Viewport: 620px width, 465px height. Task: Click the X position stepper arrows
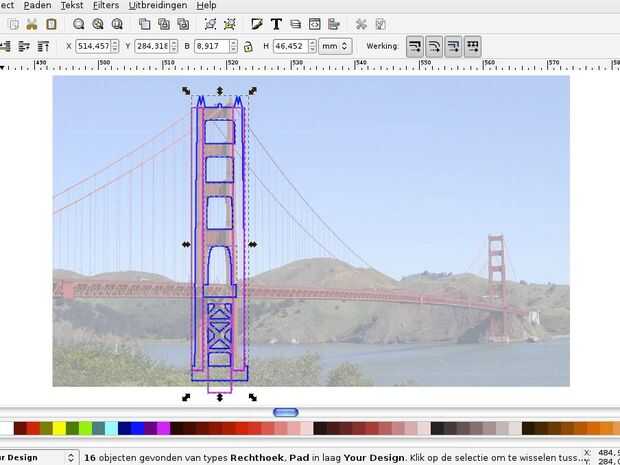click(115, 46)
